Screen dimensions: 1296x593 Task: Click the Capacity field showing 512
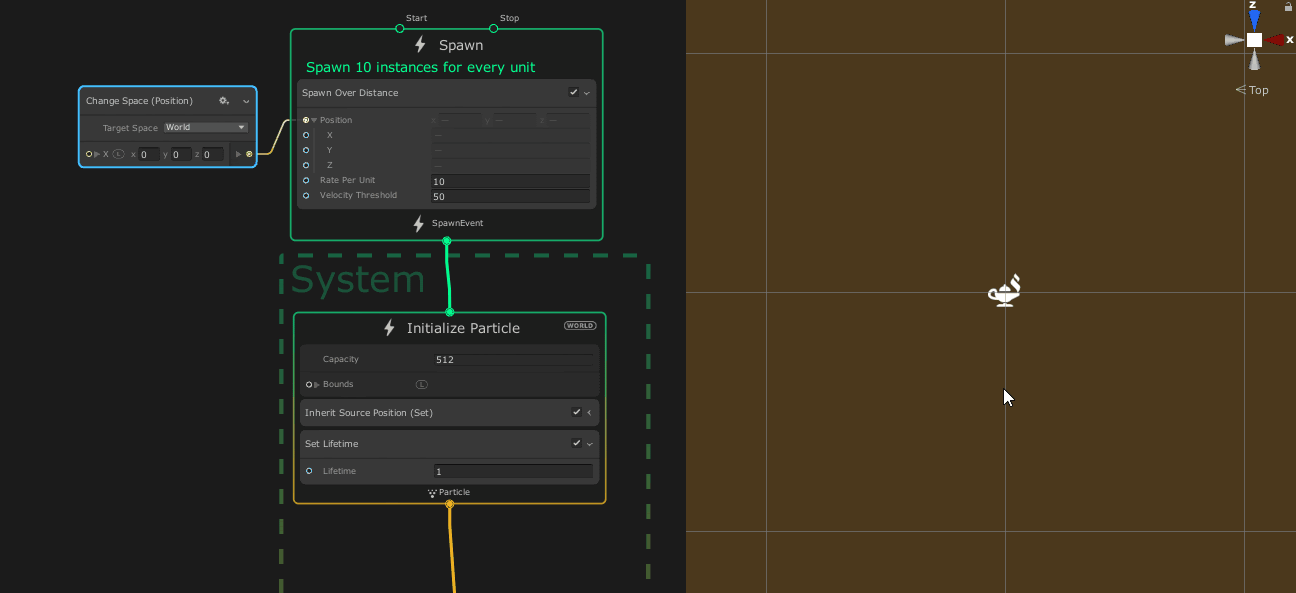tap(514, 359)
